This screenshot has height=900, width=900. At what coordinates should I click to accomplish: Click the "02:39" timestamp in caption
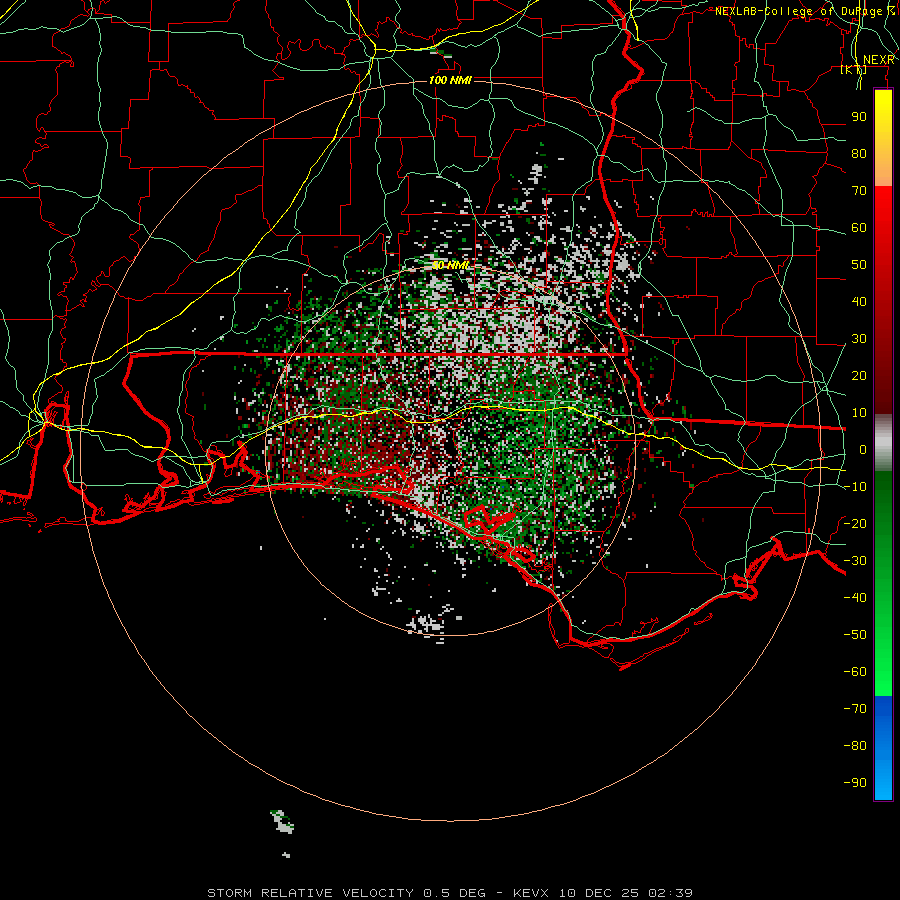(x=670, y=893)
